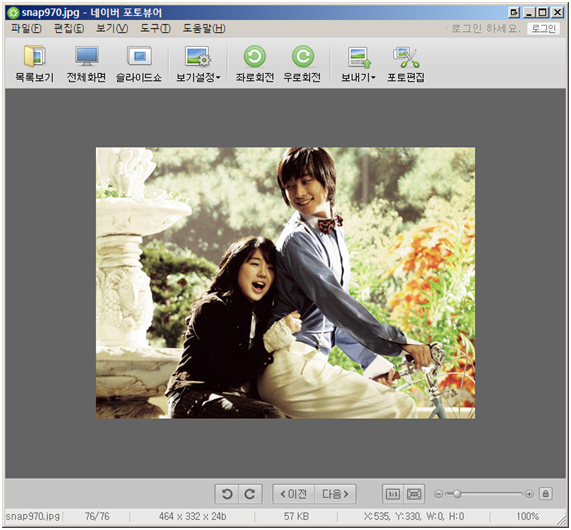Image resolution: width=571 pixels, height=530 pixels.
Task: Click the zoom slider handle
Action: tap(457, 494)
